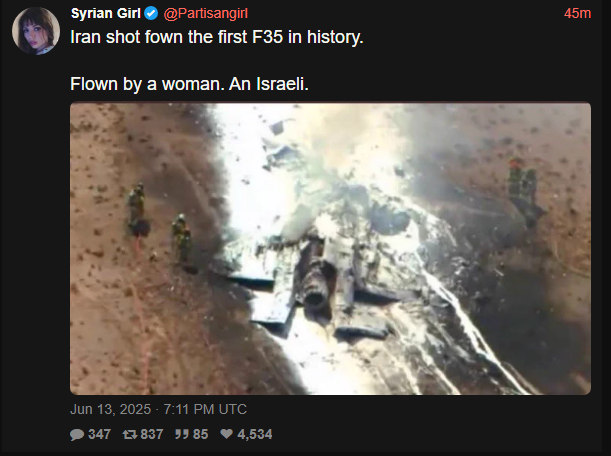The height and width of the screenshot is (456, 611).
Task: Open Syrian Girl's profile avatar
Action: click(36, 31)
